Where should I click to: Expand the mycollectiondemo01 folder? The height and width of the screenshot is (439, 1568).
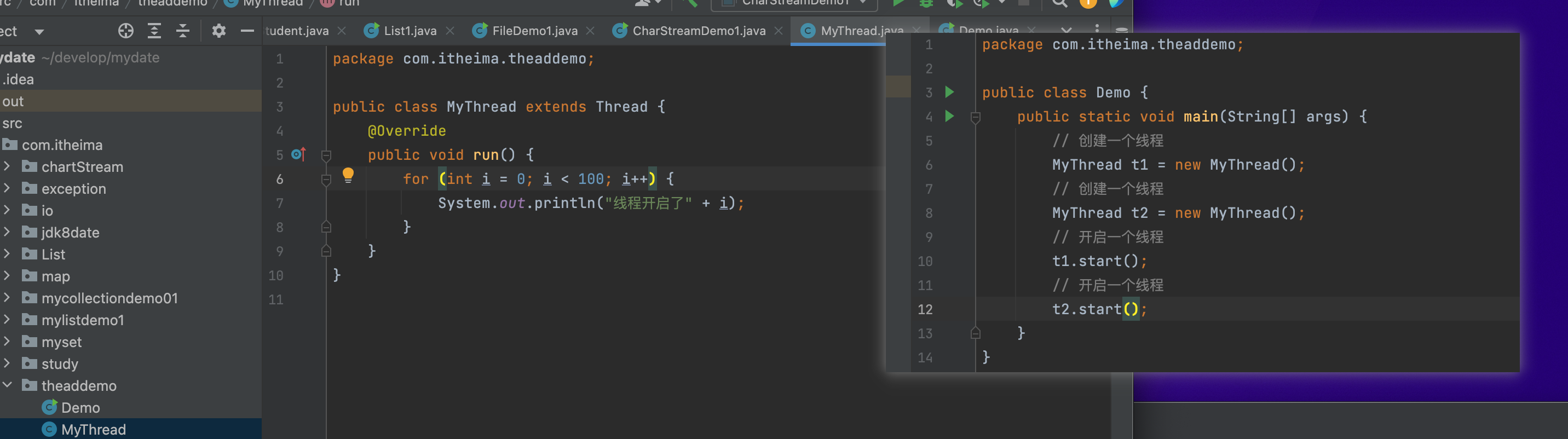7,298
